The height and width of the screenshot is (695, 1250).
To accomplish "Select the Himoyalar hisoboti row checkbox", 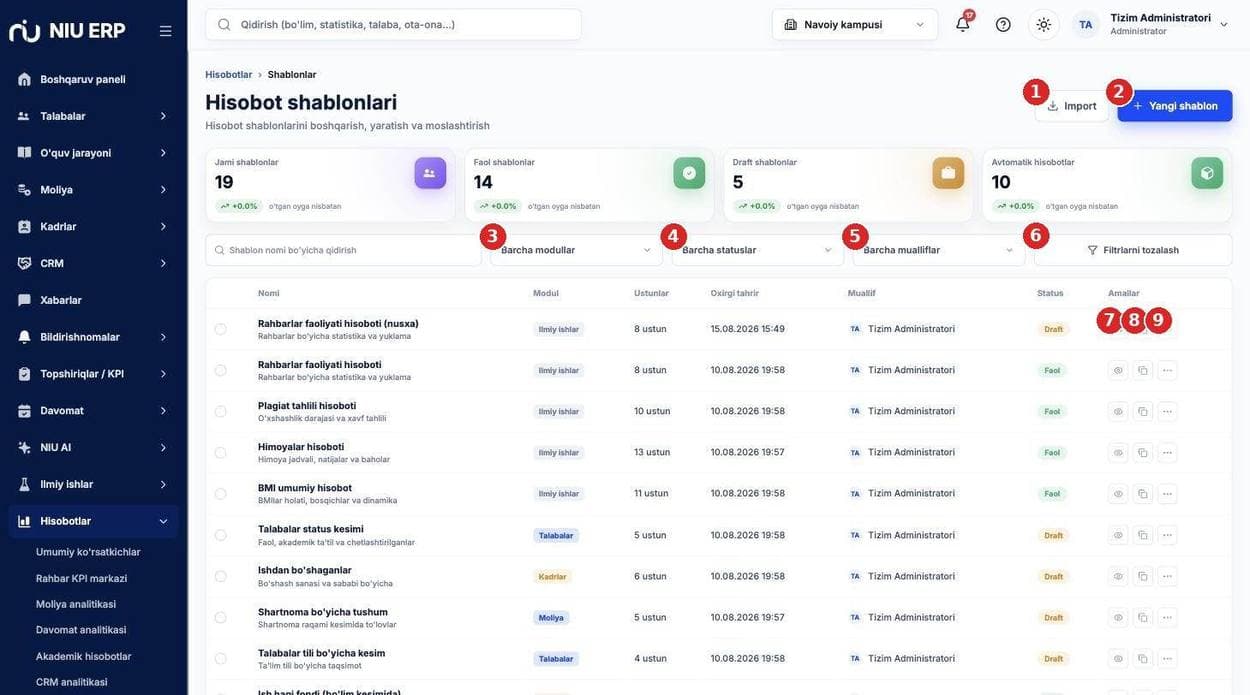I will coord(220,452).
